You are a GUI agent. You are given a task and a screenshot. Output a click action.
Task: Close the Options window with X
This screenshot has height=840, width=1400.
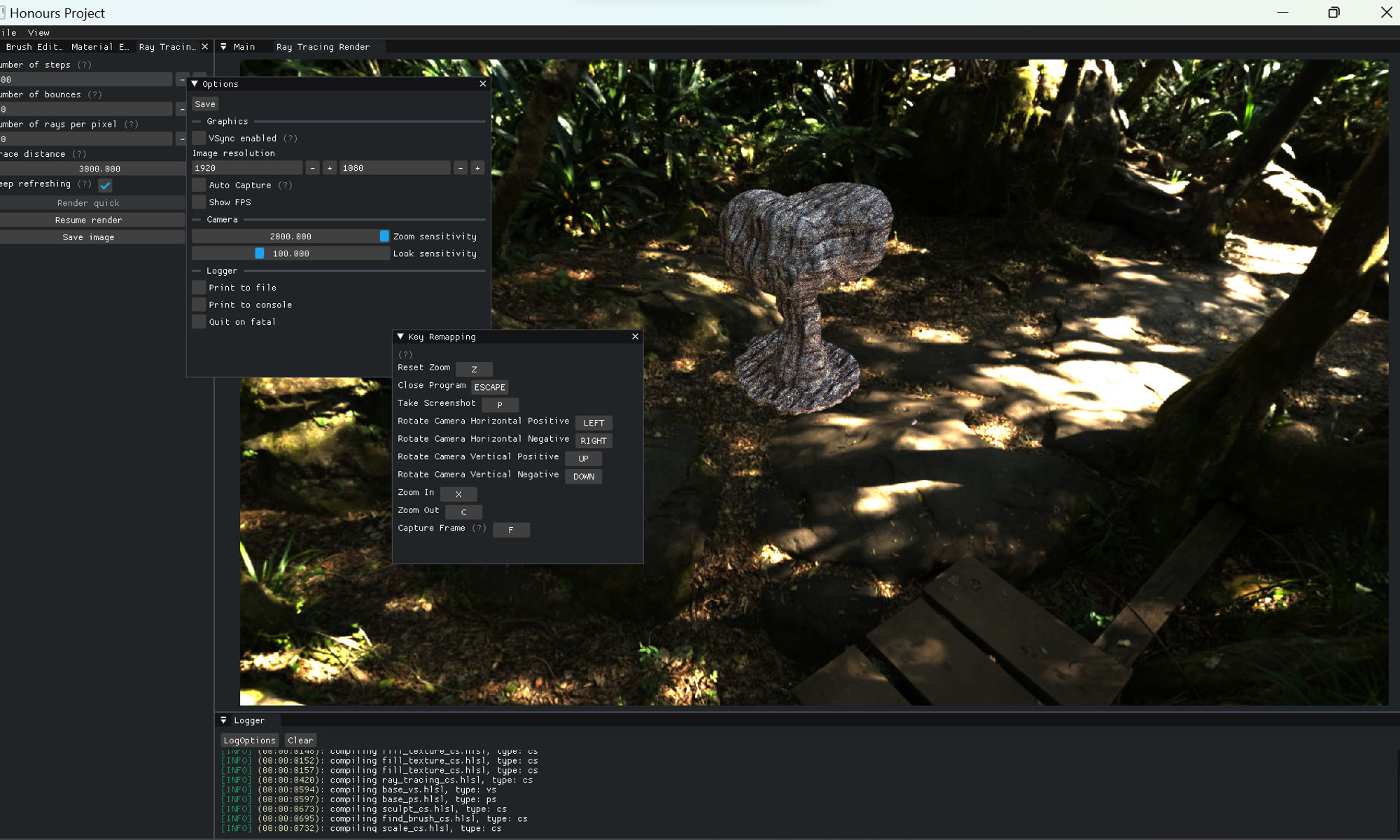point(482,84)
